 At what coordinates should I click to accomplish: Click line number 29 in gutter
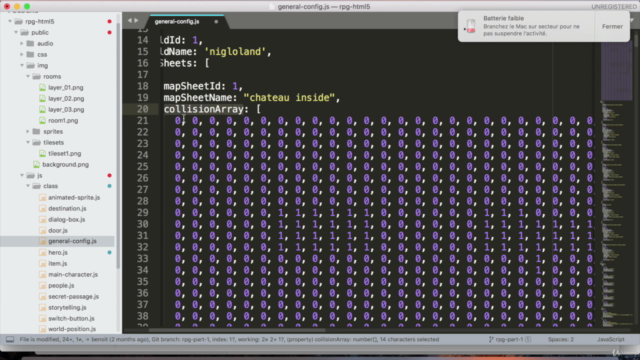tap(142, 213)
